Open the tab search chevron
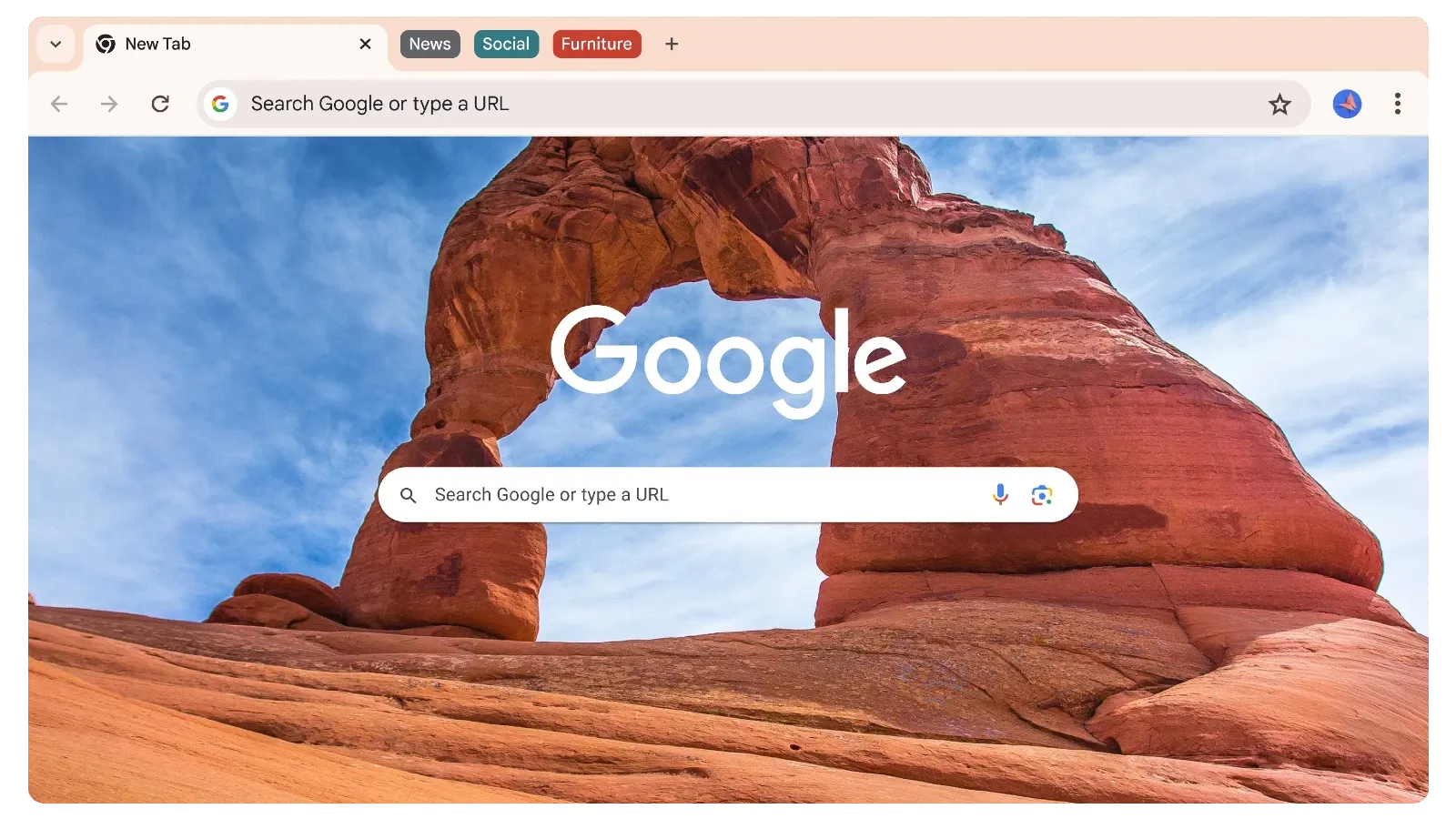Image resolution: width=1456 pixels, height=819 pixels. 56,44
